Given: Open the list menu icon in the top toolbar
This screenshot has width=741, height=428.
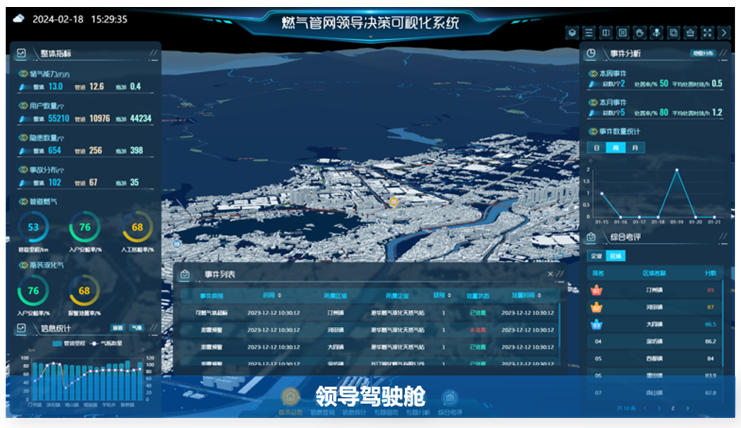Looking at the screenshot, I should [589, 32].
